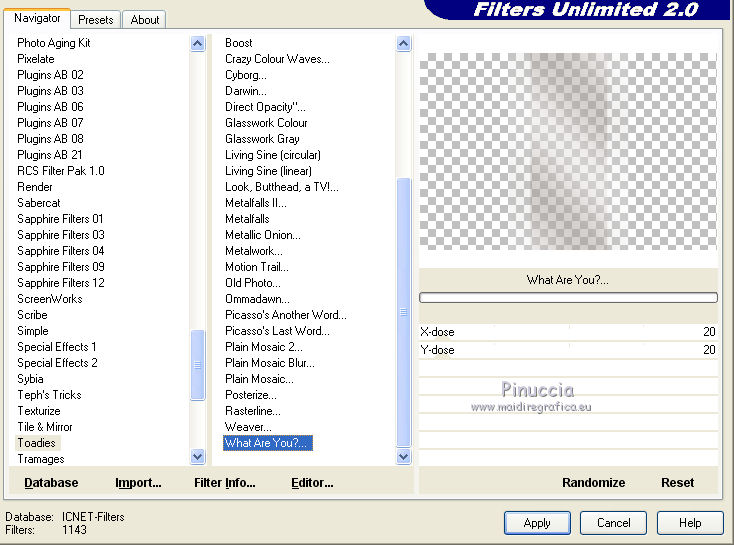Select the Sabercat category
The width and height of the screenshot is (734, 545).
tap(38, 203)
